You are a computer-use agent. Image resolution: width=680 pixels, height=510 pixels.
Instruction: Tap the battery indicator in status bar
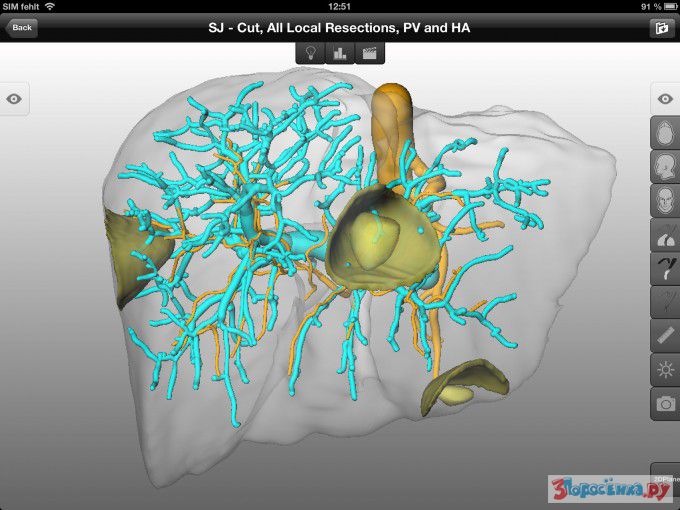(x=663, y=7)
